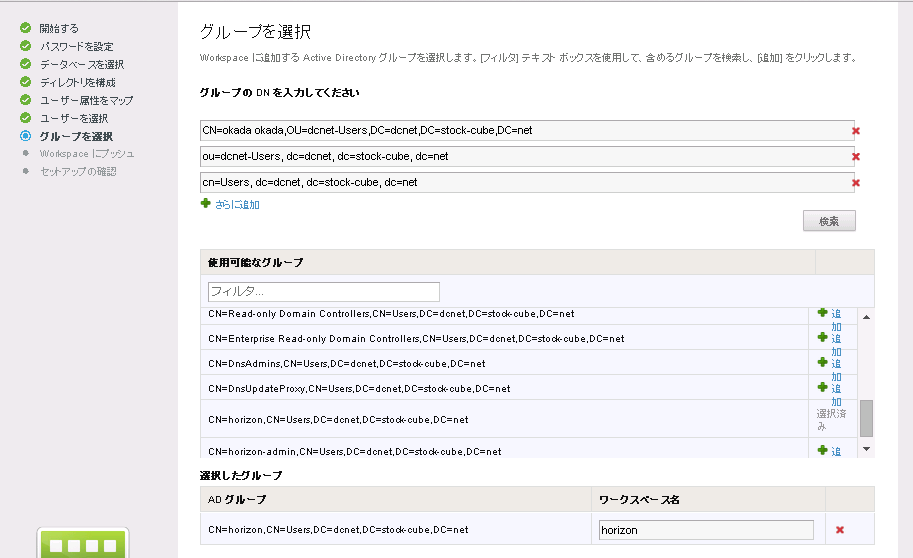Click the CN=okada okada DN input field
This screenshot has height=558, width=913.
tap(520, 131)
